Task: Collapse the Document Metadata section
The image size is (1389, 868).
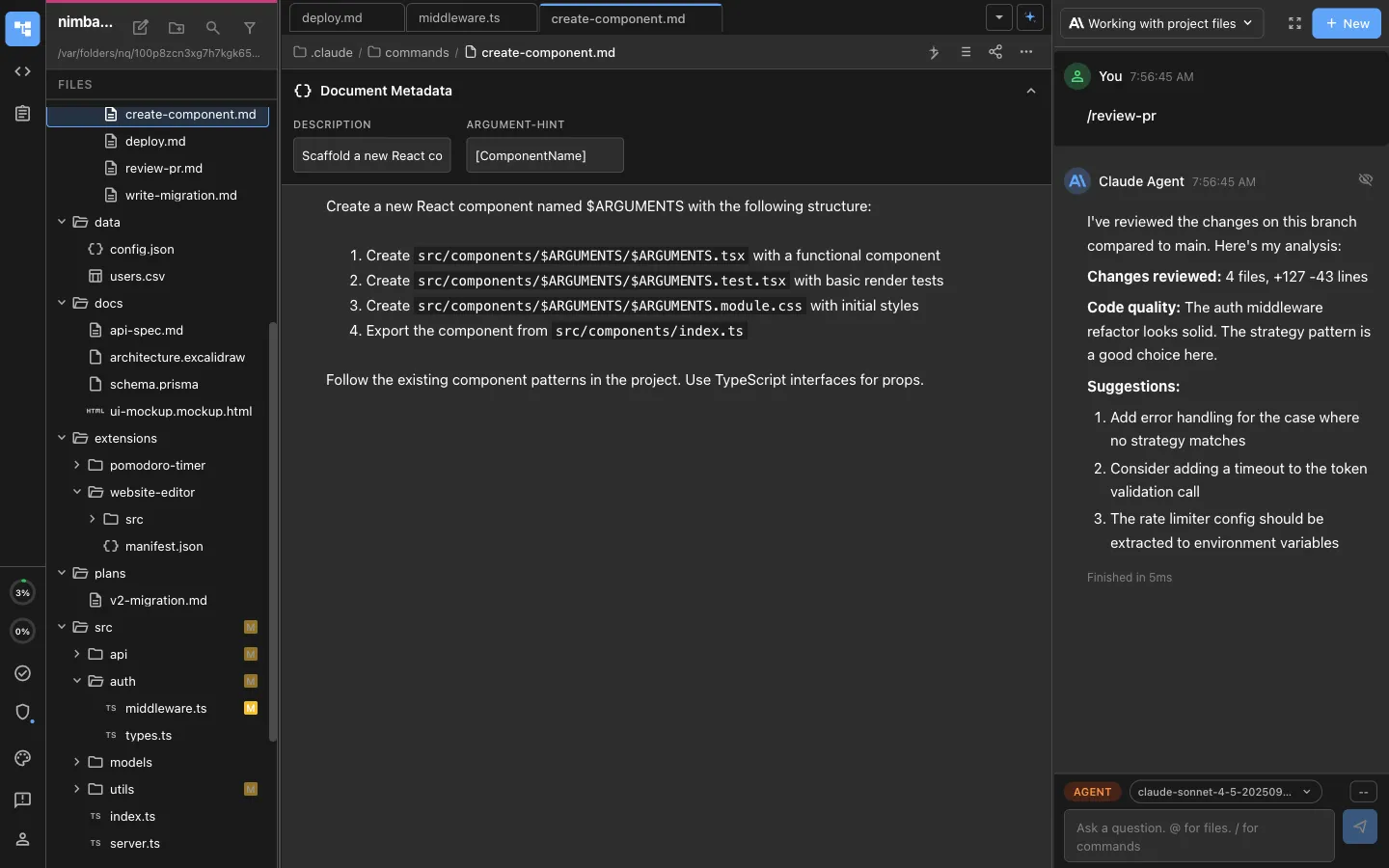Action: 1030,91
